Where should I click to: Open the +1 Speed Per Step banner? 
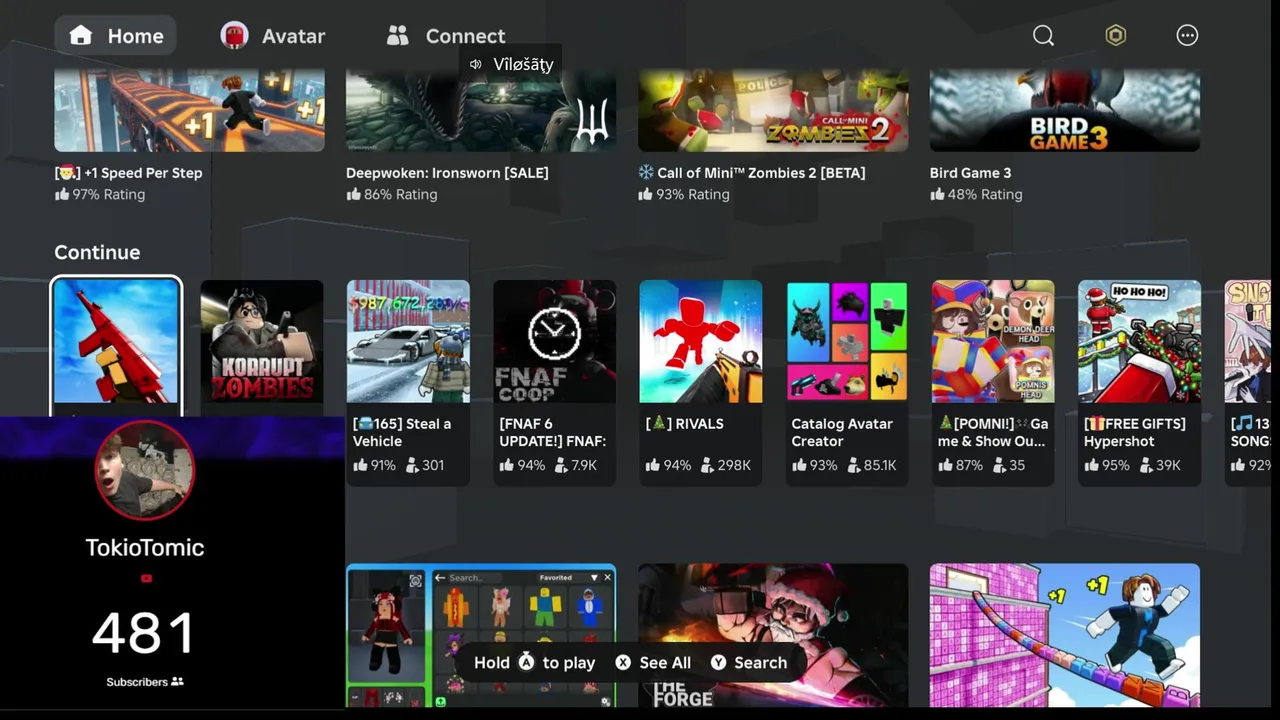click(189, 110)
